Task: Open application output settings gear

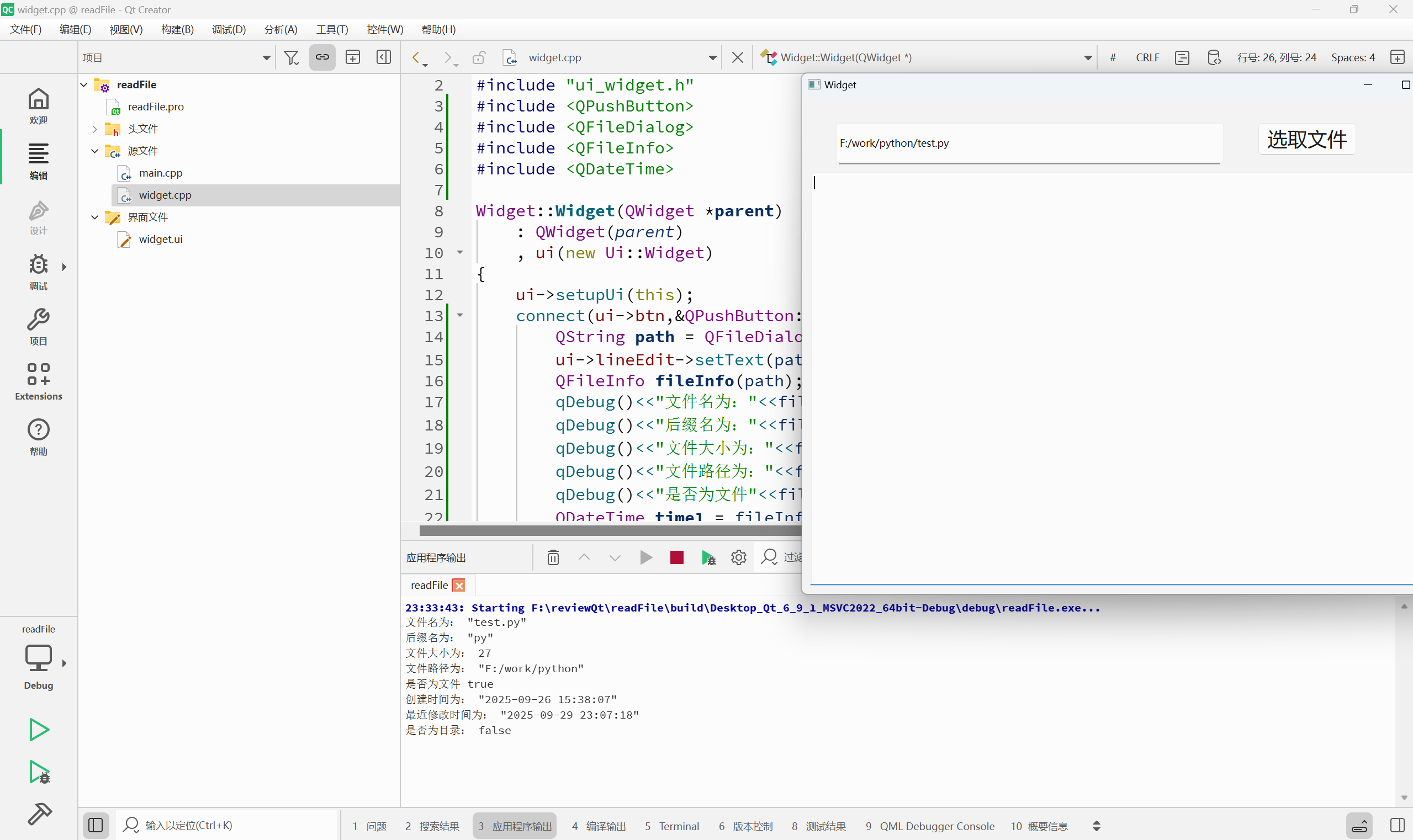Action: click(738, 557)
